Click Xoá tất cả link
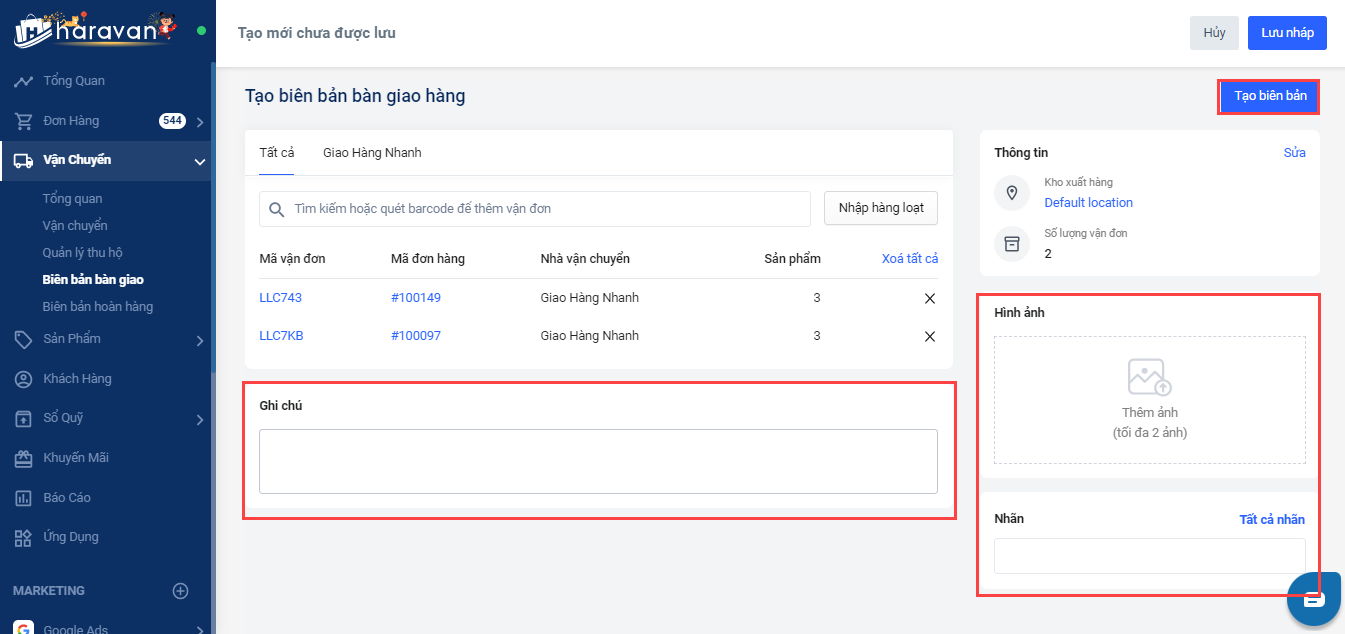 (x=909, y=259)
